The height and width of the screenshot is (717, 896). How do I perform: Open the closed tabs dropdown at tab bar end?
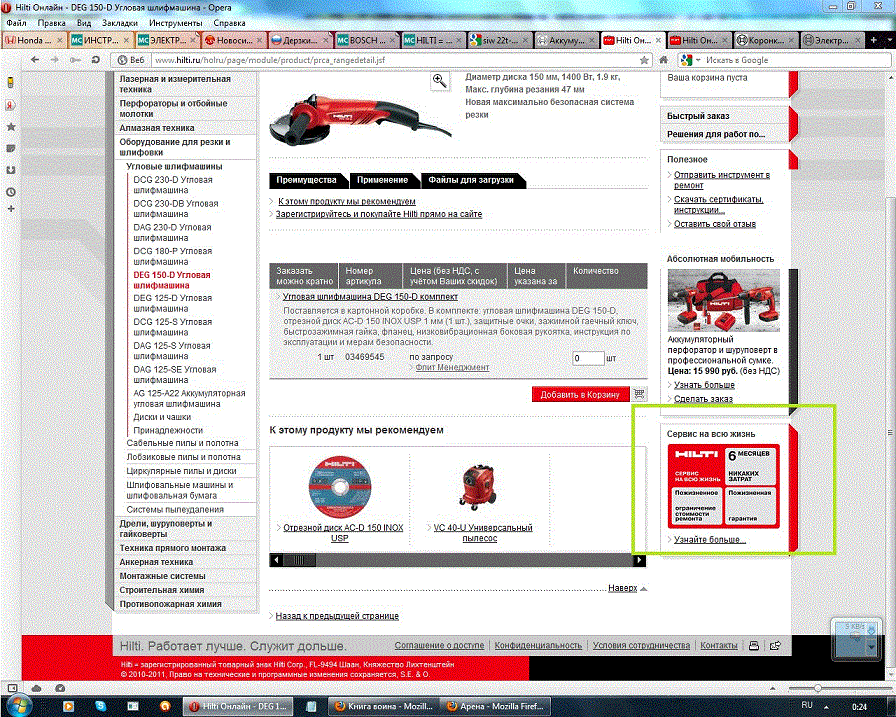889,40
